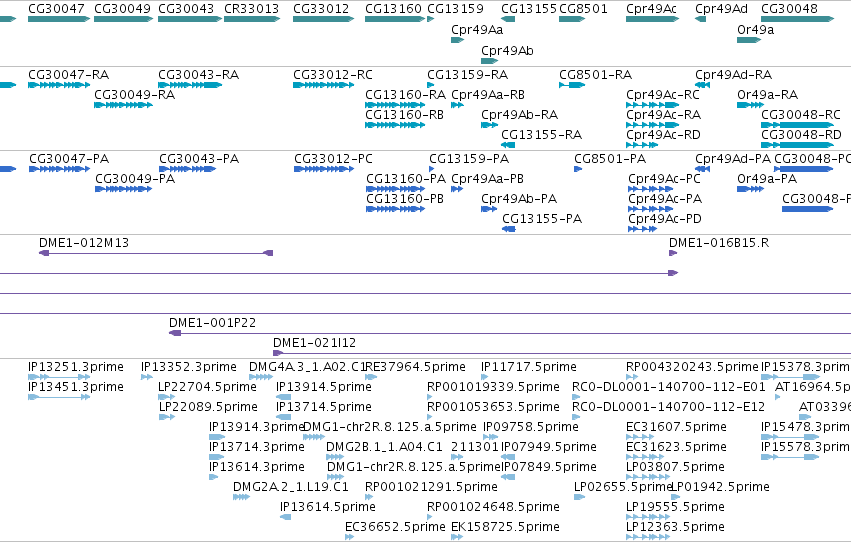Open transcript 'Cpr49Aa-RB'
Screen dimensions: 851x542
click(x=488, y=95)
